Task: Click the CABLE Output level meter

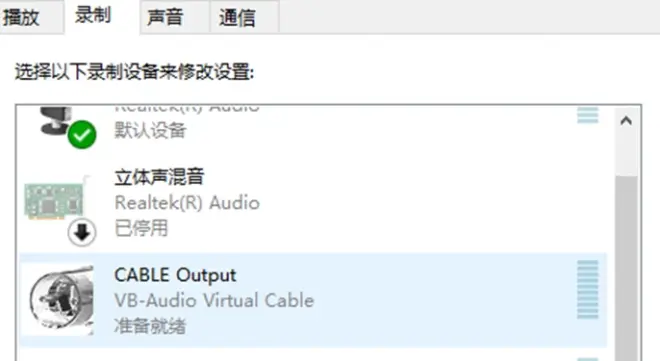Action: coord(588,289)
